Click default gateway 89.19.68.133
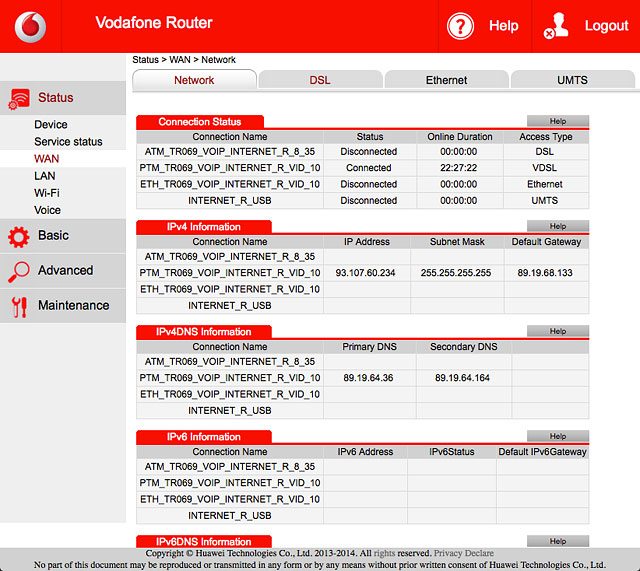The height and width of the screenshot is (571, 640). point(545,273)
